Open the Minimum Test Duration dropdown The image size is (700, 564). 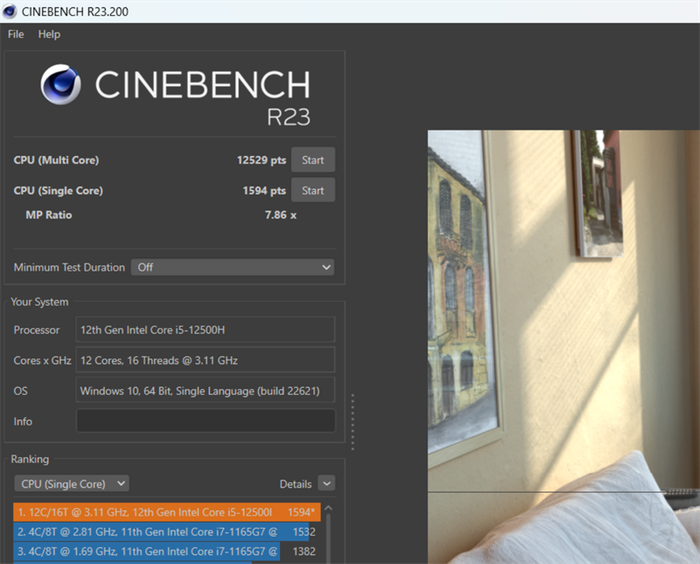point(232,267)
